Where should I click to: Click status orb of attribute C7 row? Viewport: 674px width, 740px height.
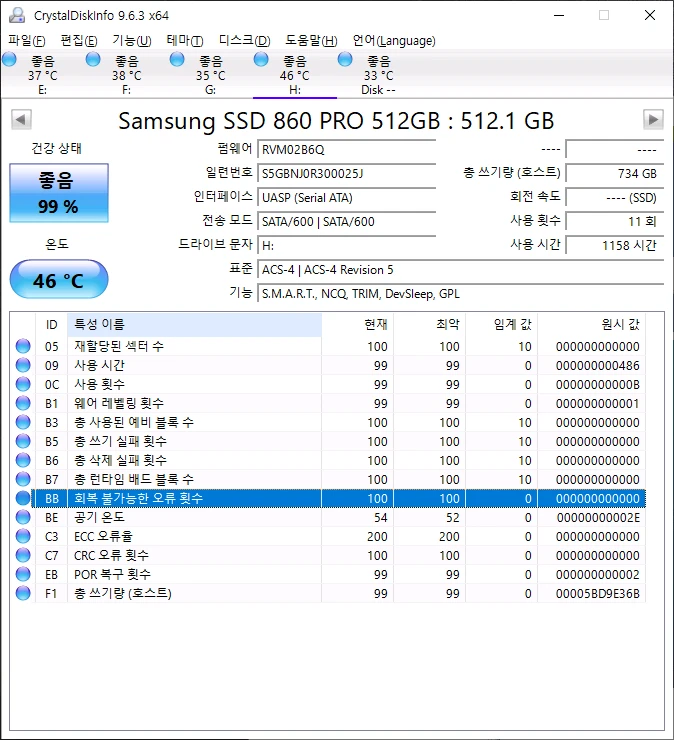click(x=23, y=555)
